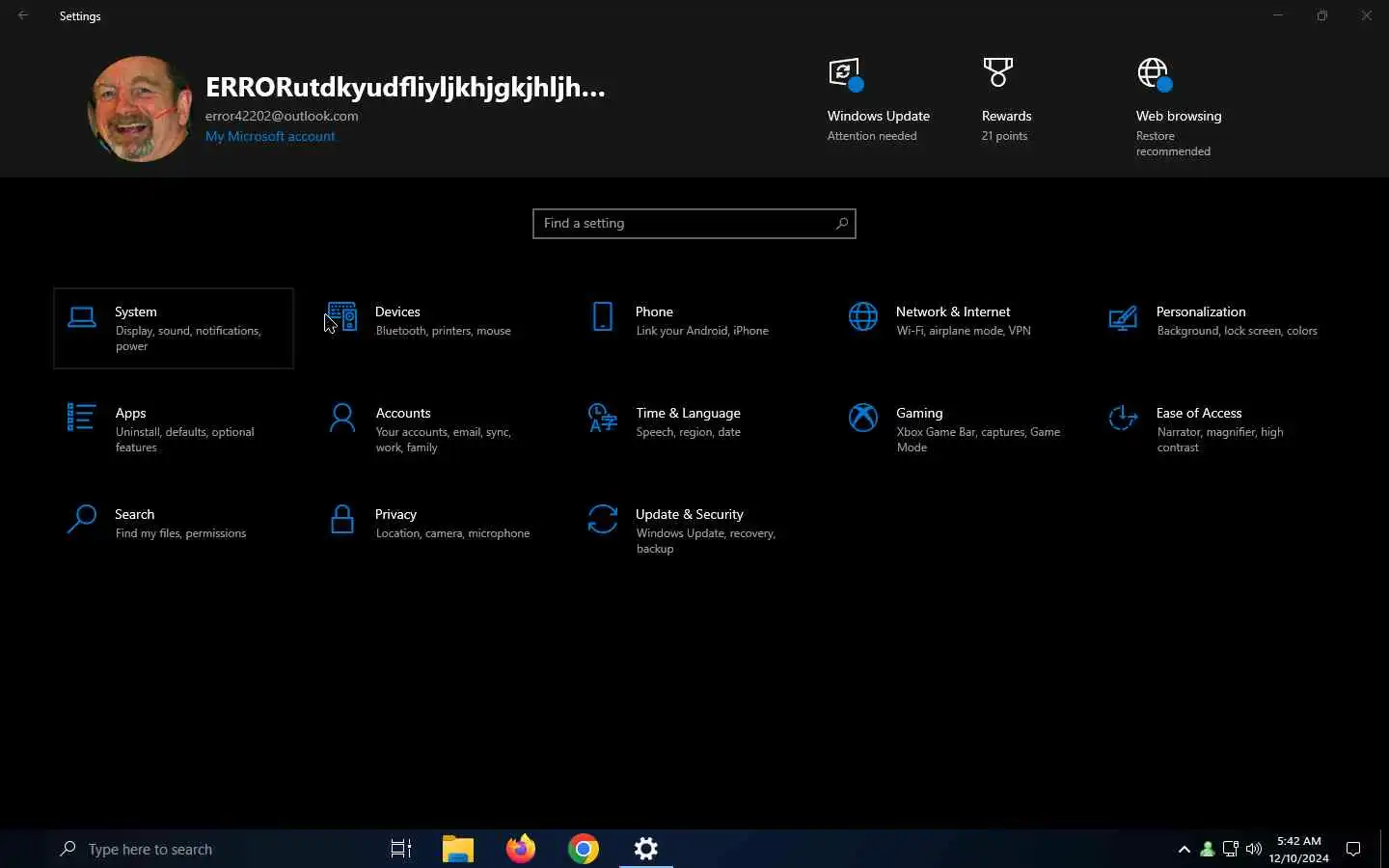Click the Rewards label text
Screen dimensions: 1389x868
[x=1006, y=116]
